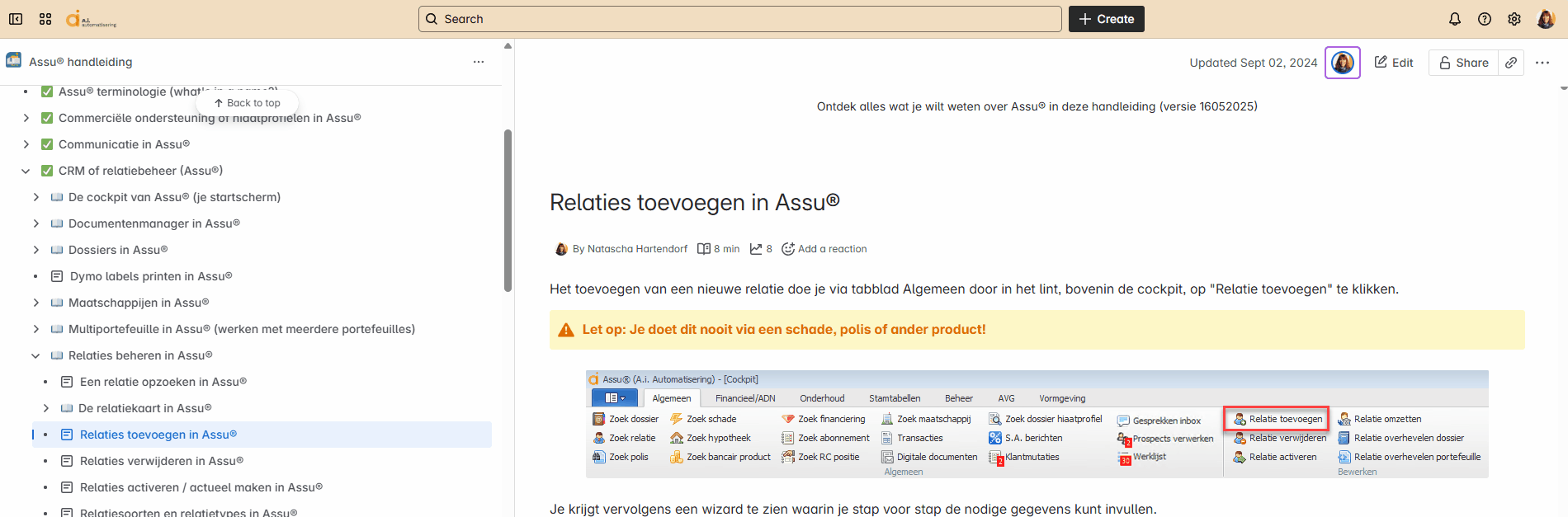Open Relaties toevoegen in Assu page
The width and height of the screenshot is (1568, 517).
point(158,435)
